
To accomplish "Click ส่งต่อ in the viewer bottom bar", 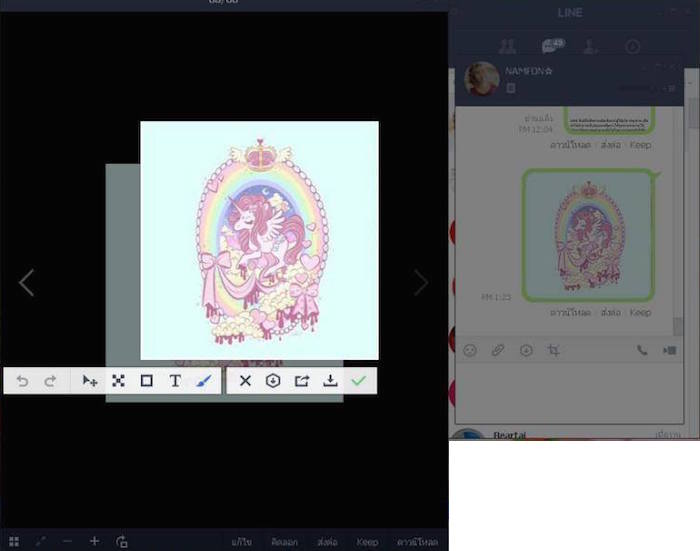I will pos(327,542).
